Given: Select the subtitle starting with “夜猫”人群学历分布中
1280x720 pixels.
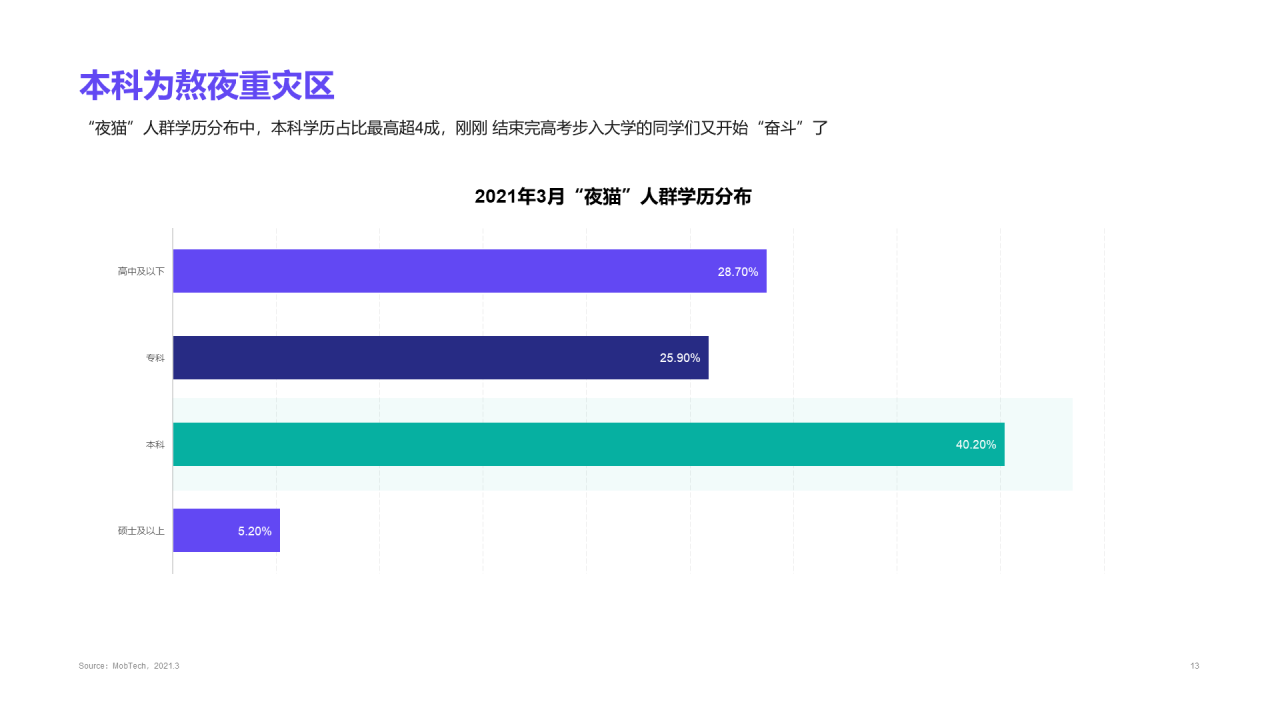Looking at the screenshot, I should tap(459, 128).
